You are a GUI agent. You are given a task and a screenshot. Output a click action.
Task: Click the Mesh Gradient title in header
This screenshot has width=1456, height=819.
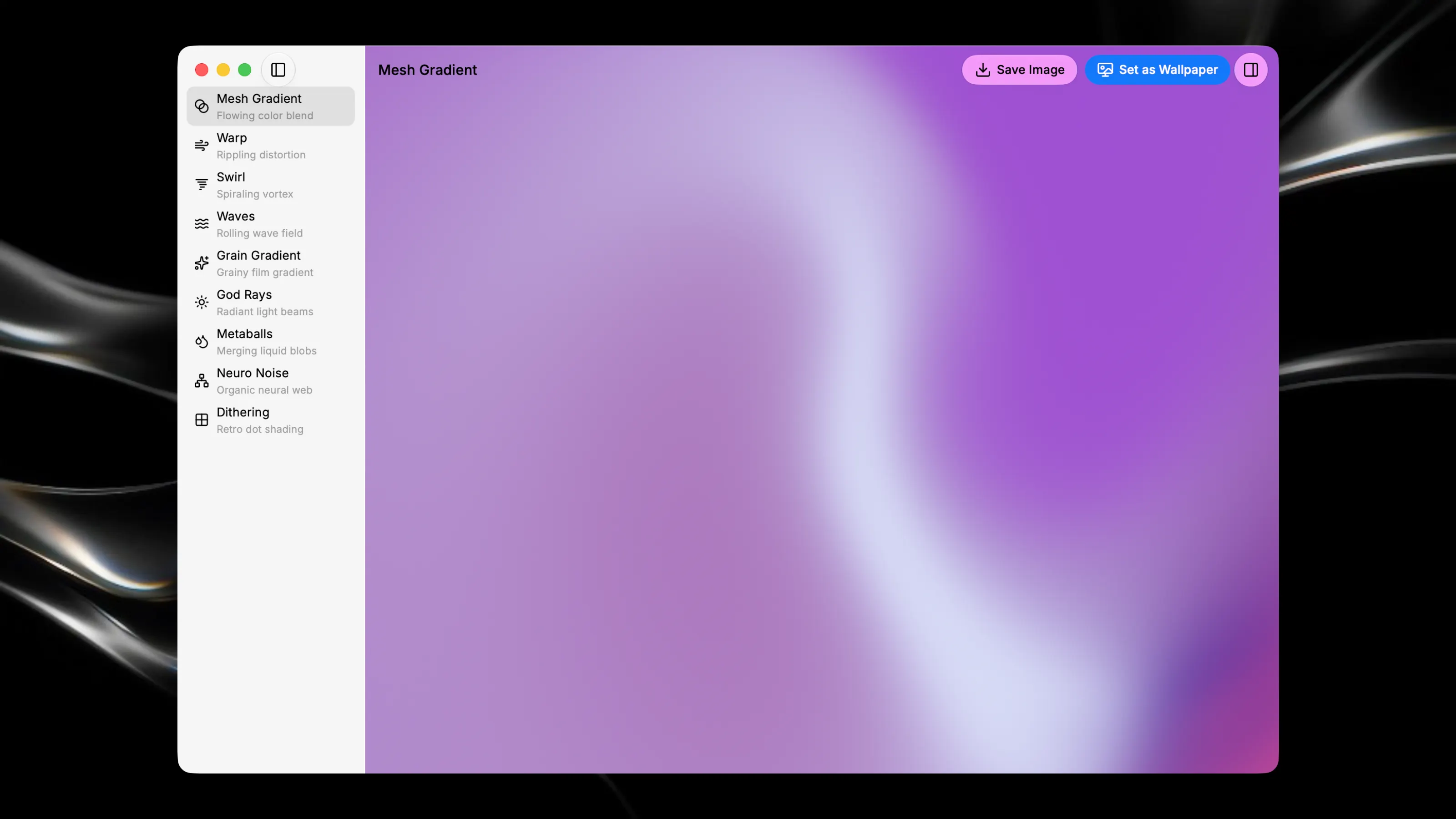pos(427,70)
